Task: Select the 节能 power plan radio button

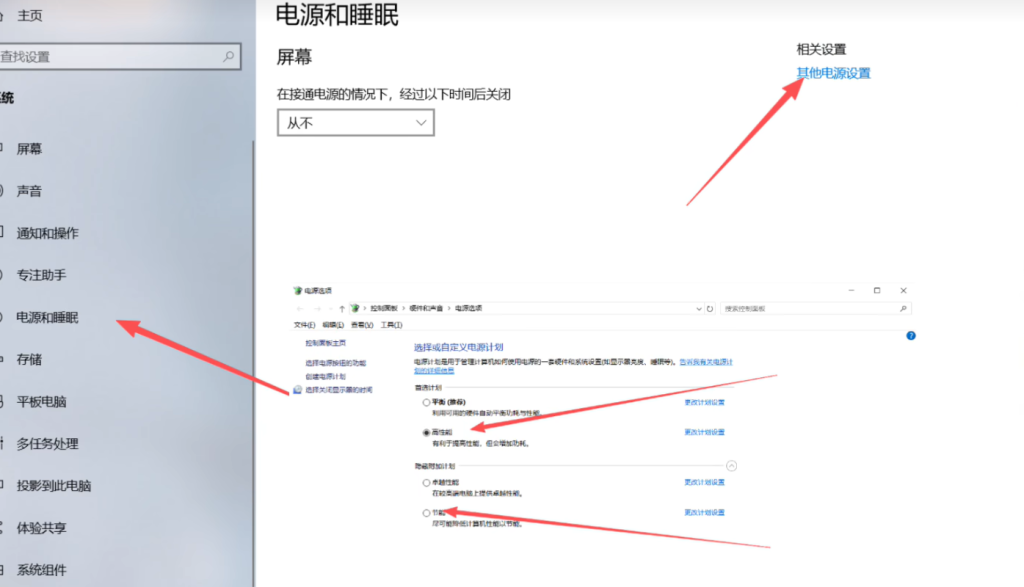Action: (x=427, y=512)
